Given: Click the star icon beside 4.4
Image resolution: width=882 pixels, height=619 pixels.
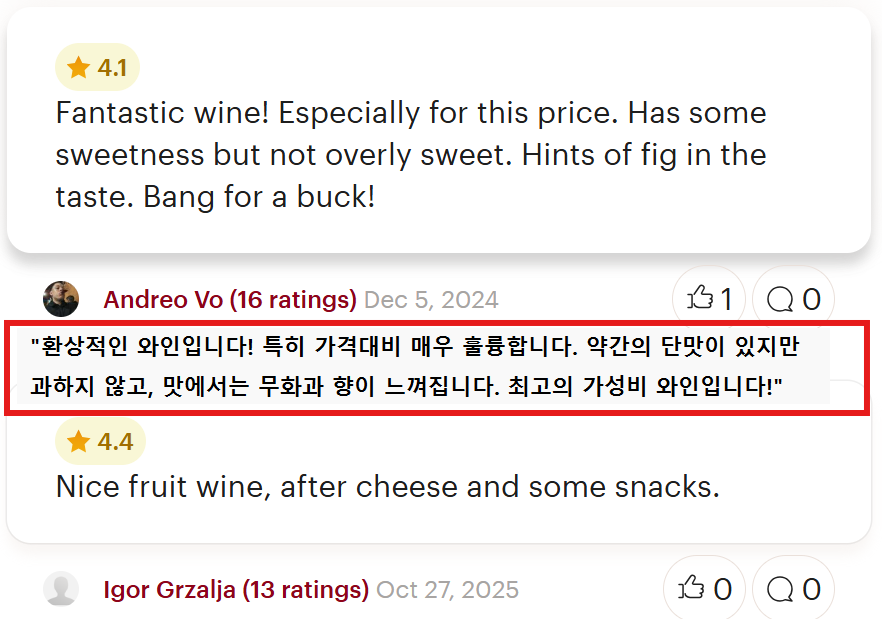Looking at the screenshot, I should click(x=79, y=442).
